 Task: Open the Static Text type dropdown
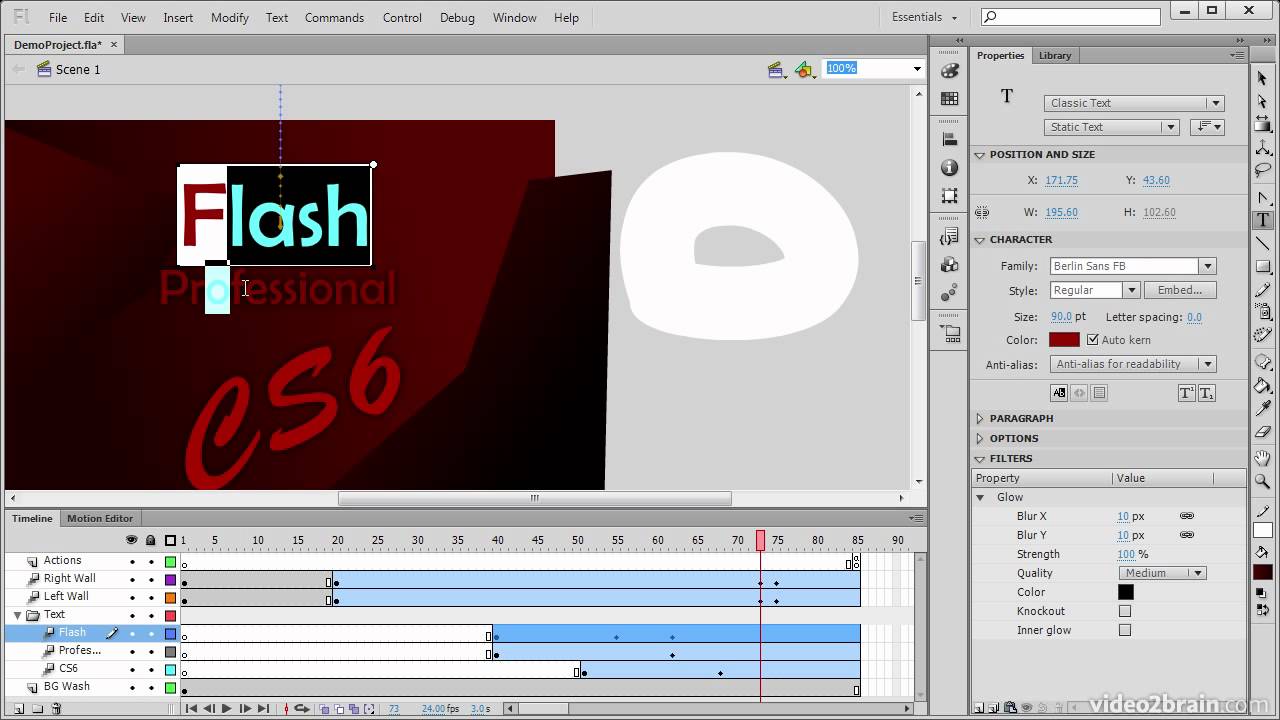(x=1112, y=127)
